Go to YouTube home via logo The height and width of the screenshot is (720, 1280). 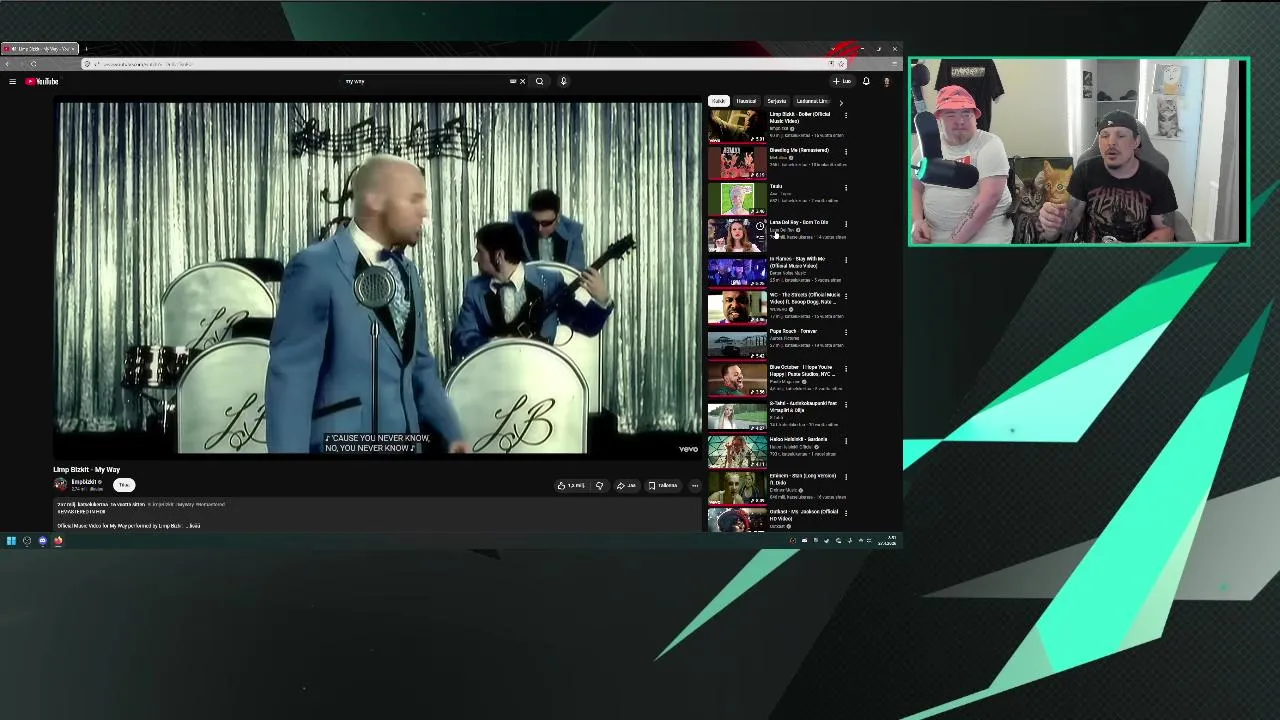[x=42, y=81]
